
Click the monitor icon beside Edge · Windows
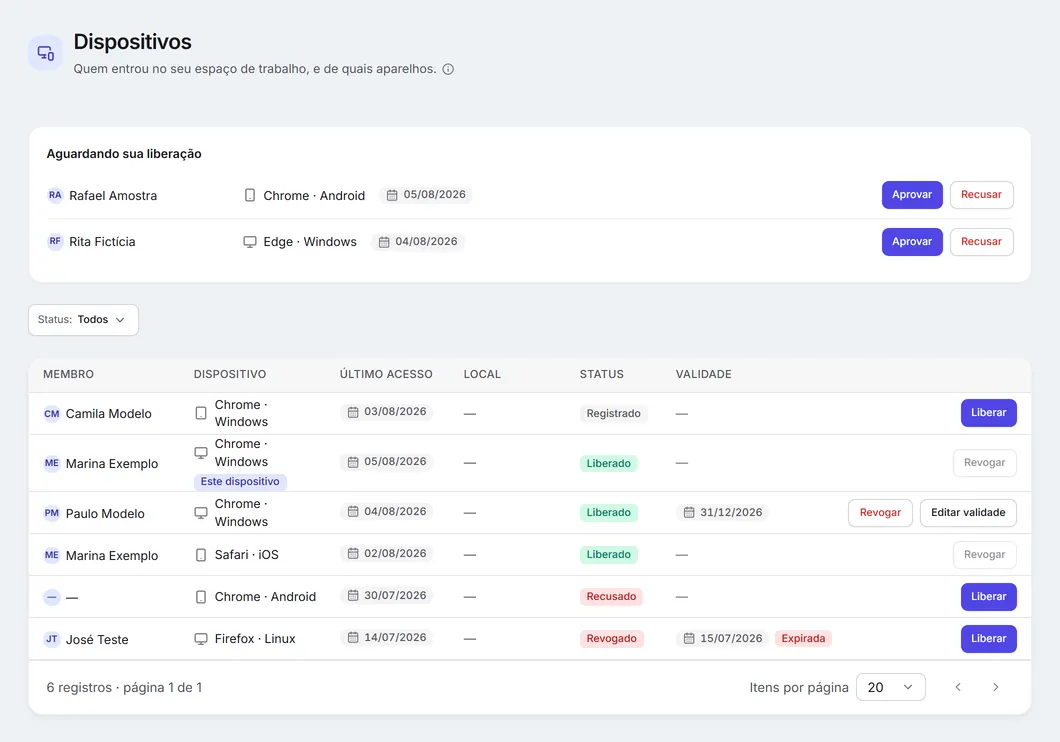click(249, 241)
